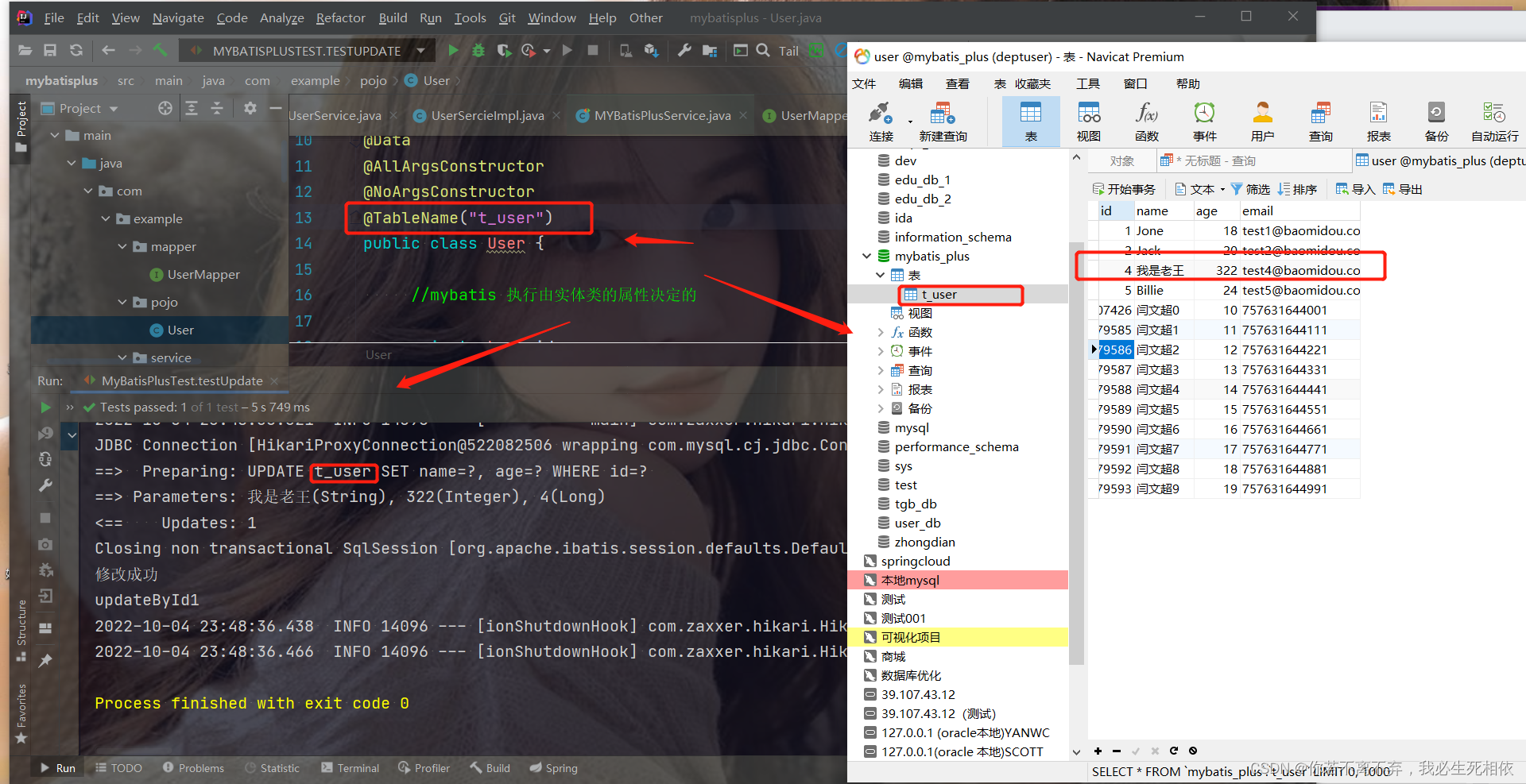Collapse the pojo folder in Project tree
Viewport: 1526px width, 784px height.
122,303
